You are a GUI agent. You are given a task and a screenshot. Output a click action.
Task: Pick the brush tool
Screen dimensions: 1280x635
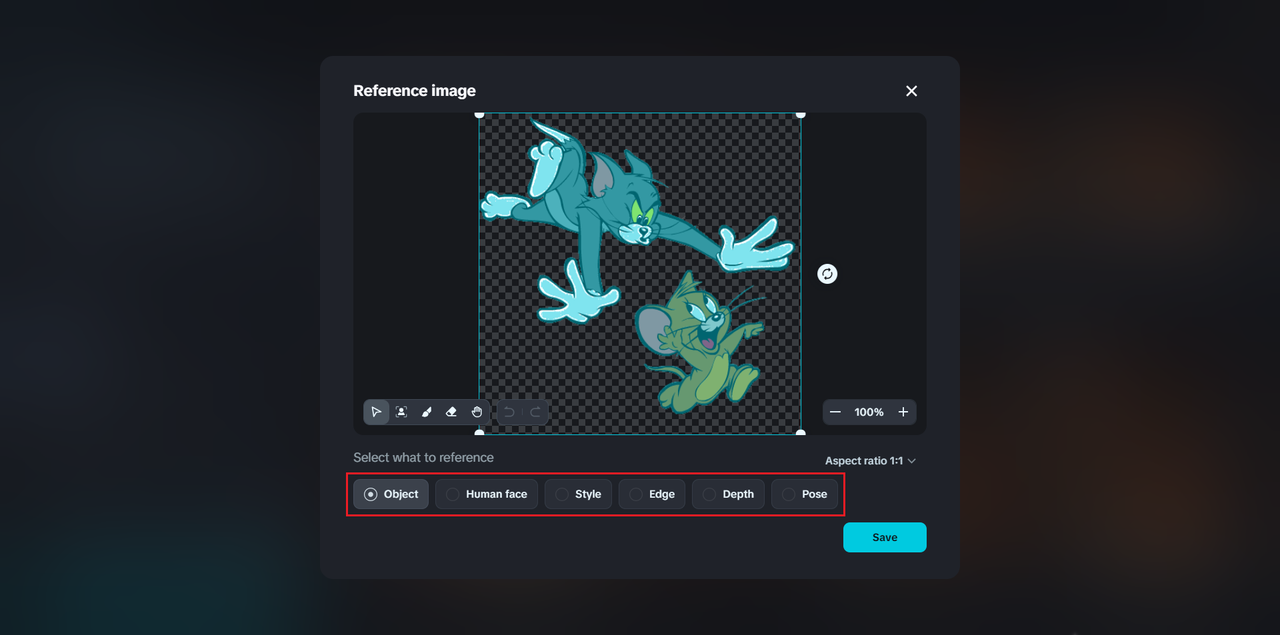click(426, 412)
